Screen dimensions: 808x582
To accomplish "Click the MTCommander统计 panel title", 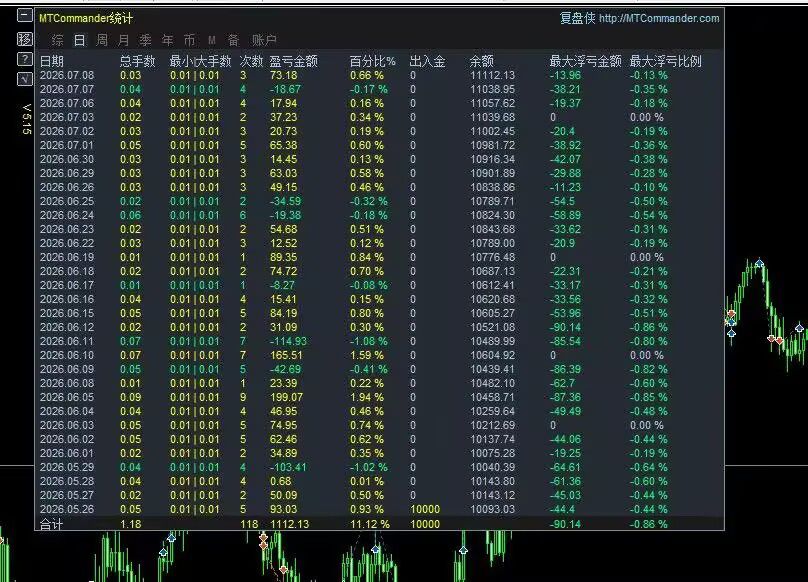I will 86,19.
